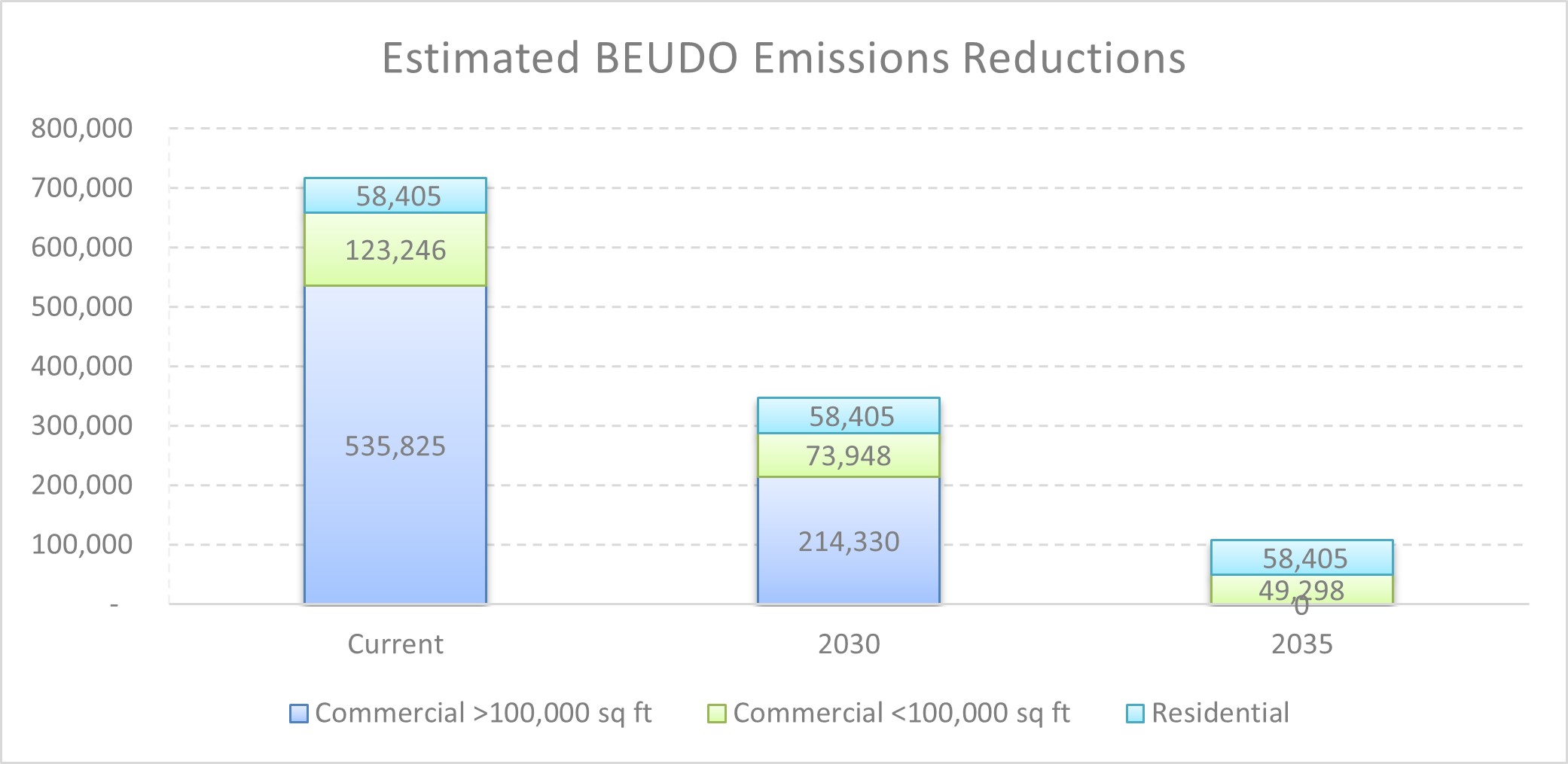Click the Residential segment of the 2035 bar
The width and height of the screenshot is (1568, 764).
point(1302,558)
